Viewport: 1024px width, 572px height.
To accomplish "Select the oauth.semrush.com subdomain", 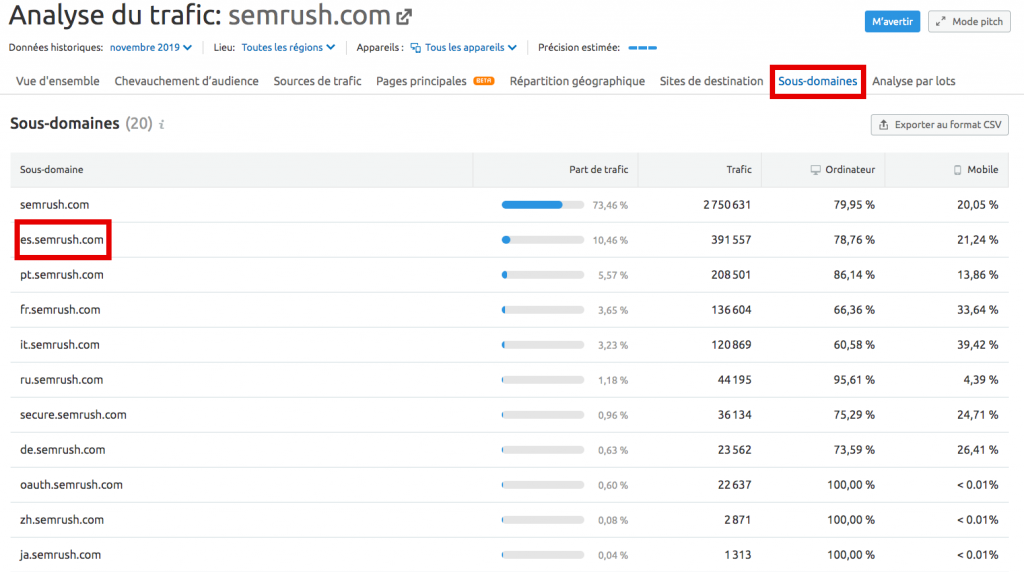I will click(71, 485).
